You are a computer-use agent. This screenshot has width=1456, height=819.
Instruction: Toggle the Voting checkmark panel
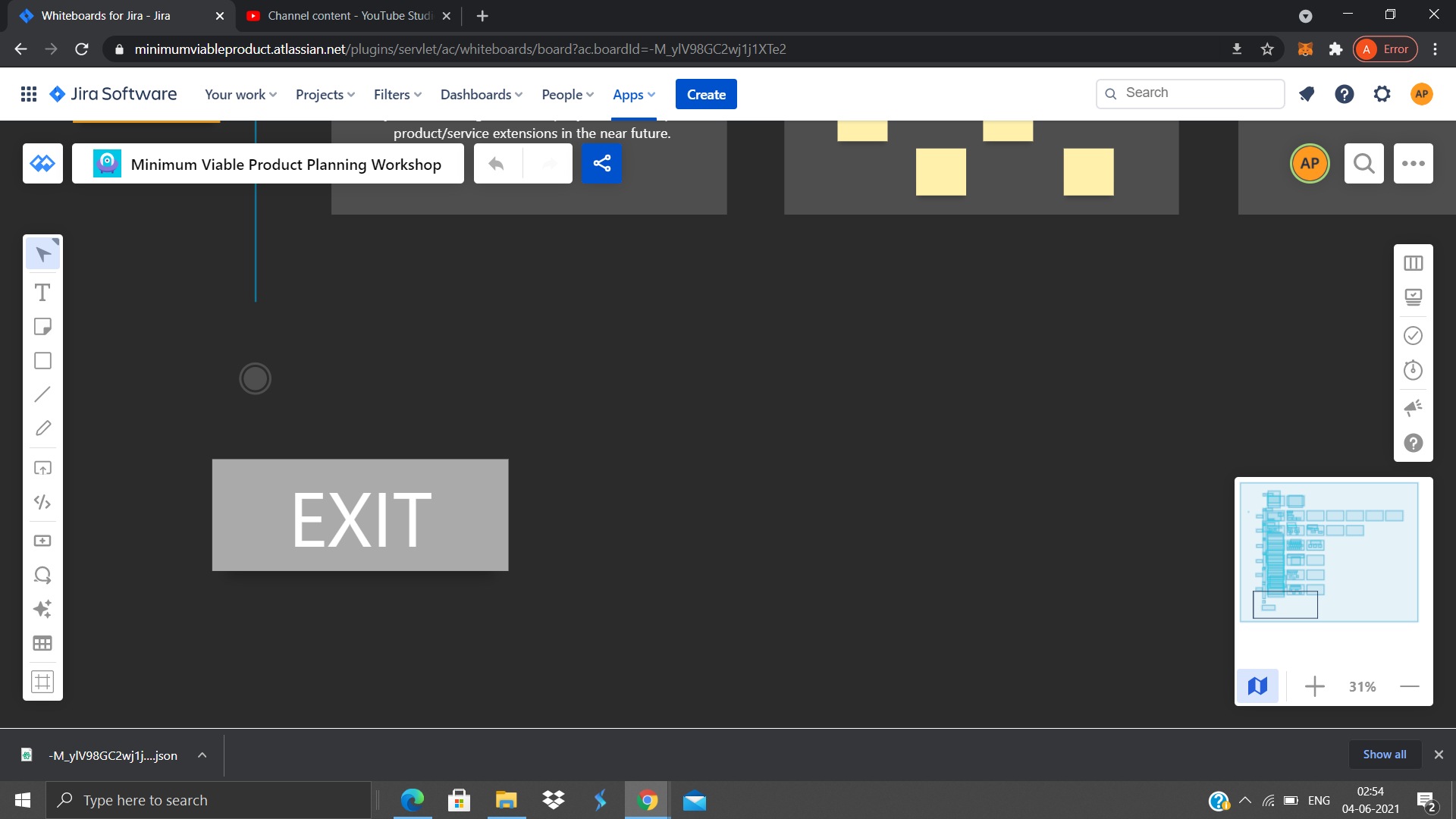1413,335
